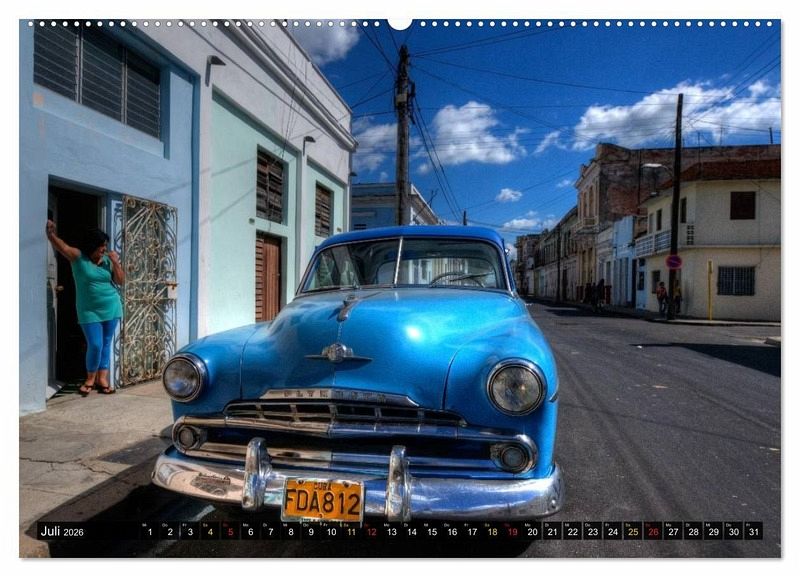Click the Plymouth hood emblem on the car
The height and width of the screenshot is (577, 800).
tap(337, 353)
